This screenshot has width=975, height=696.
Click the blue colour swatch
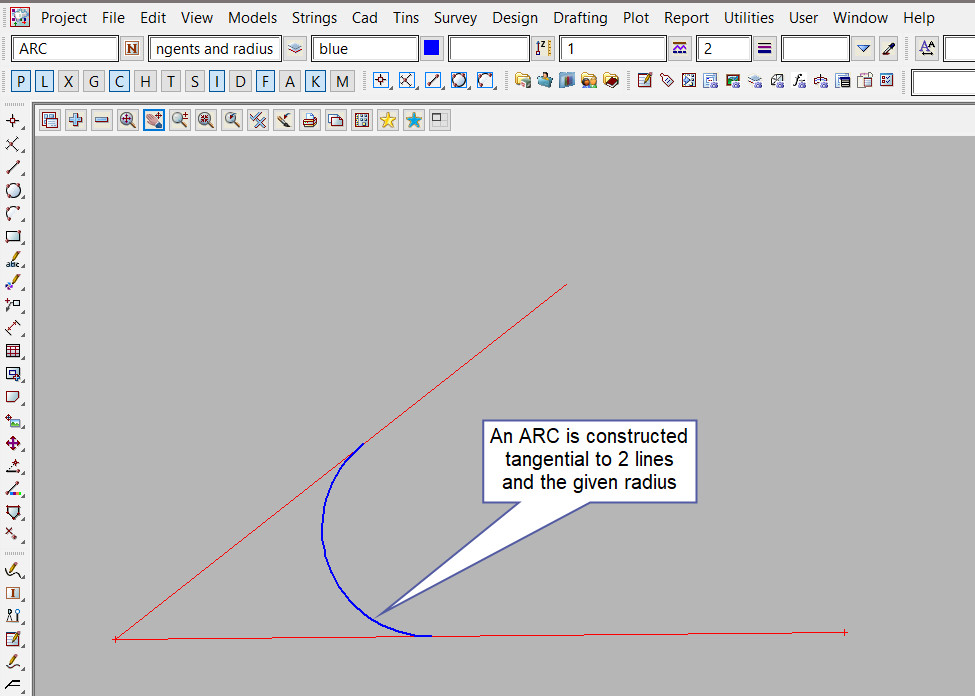(432, 49)
